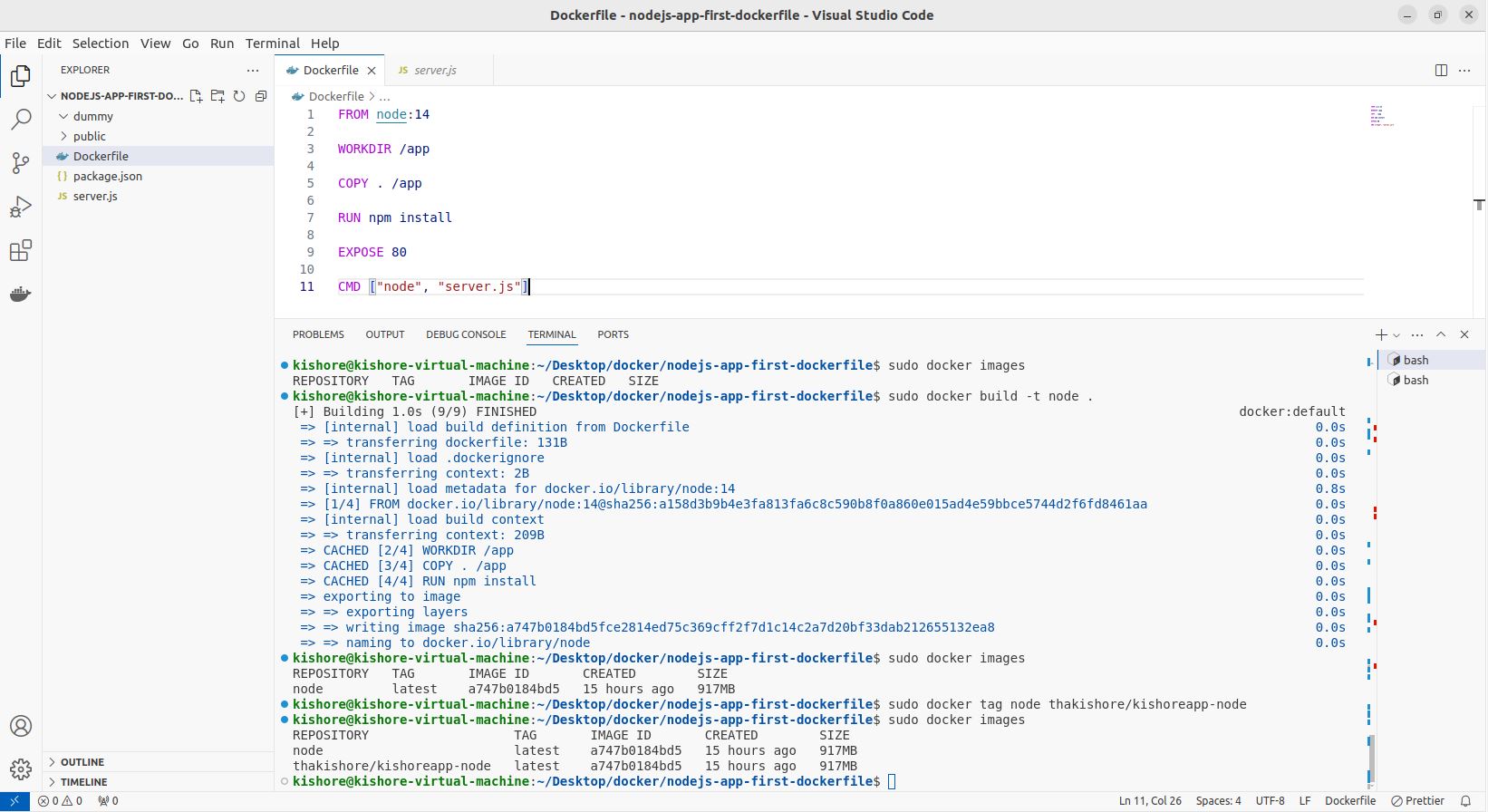The width and height of the screenshot is (1488, 812).
Task: Open new terminal launch profile dropdown
Action: pyautogui.click(x=1396, y=335)
